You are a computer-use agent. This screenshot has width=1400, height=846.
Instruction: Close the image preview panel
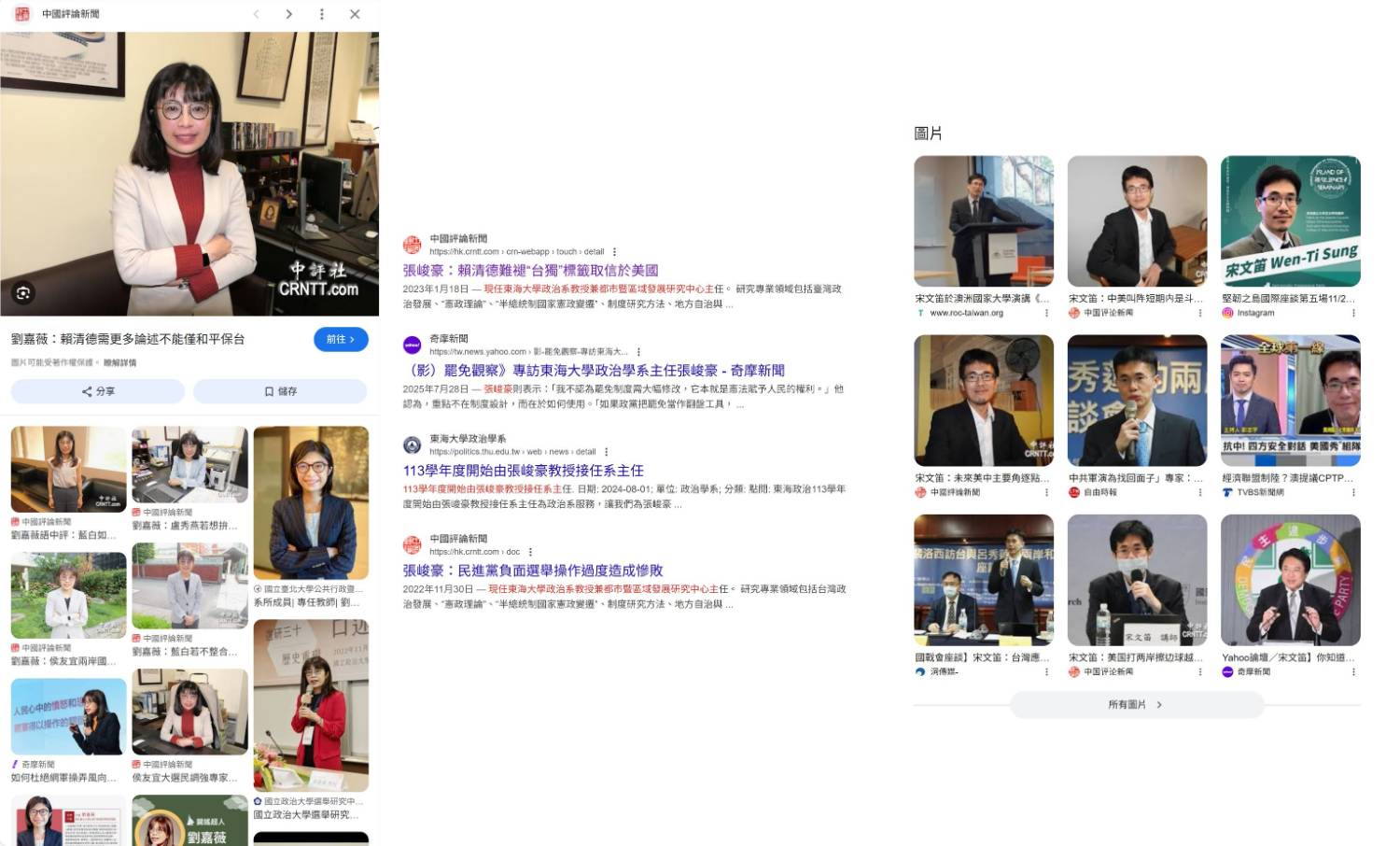tap(355, 14)
